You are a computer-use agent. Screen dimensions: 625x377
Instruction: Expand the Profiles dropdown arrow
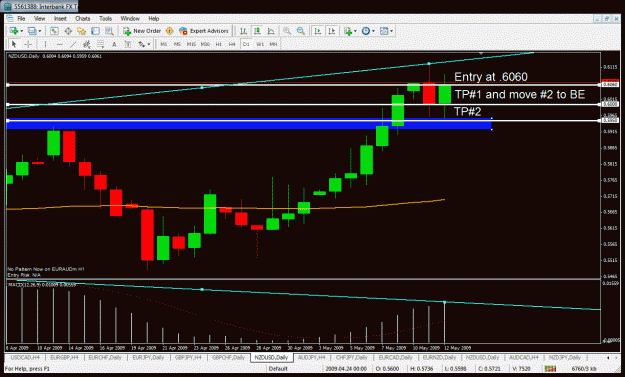[40, 31]
